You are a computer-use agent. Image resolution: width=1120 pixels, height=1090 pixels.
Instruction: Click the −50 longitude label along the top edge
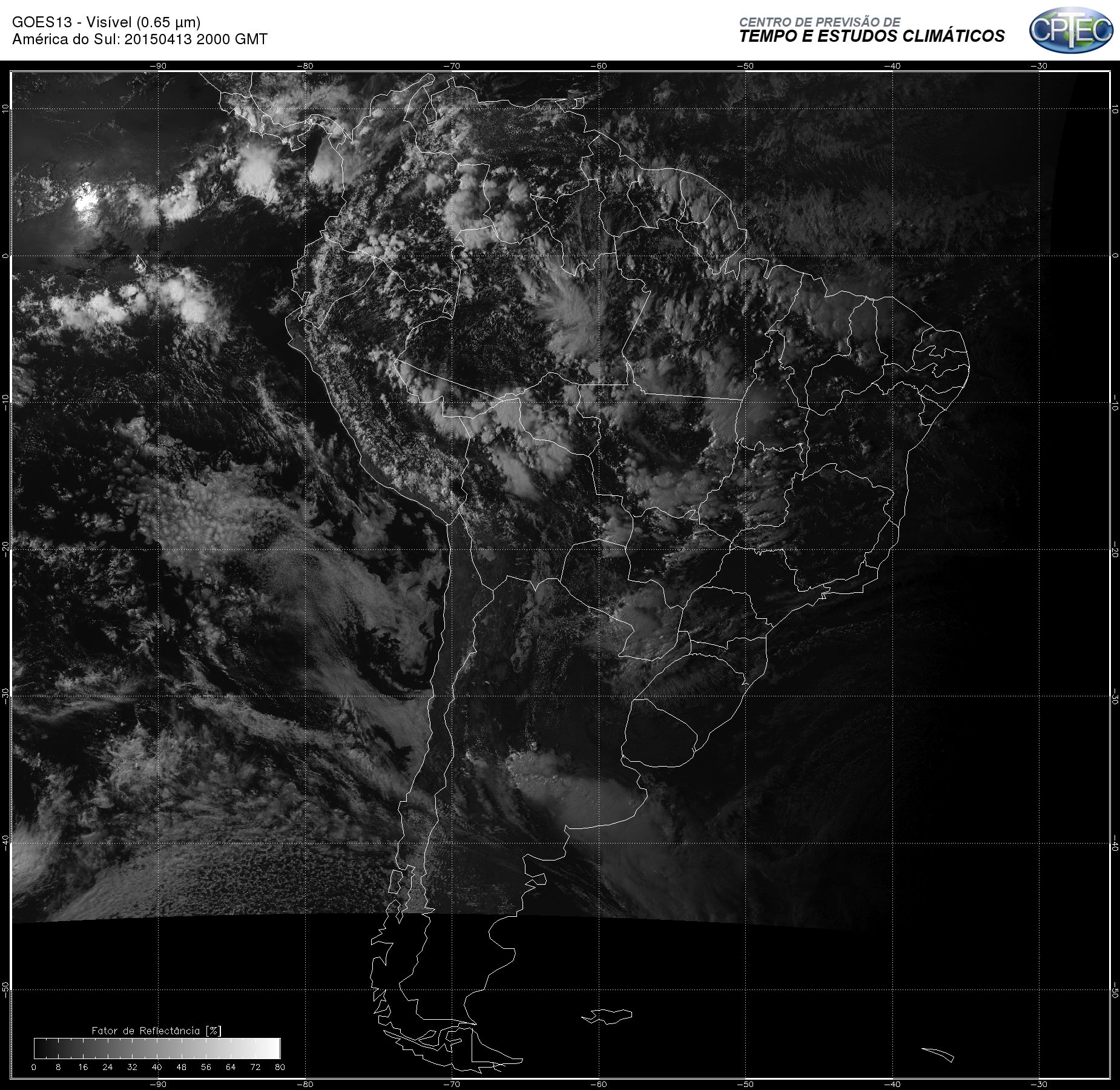746,66
